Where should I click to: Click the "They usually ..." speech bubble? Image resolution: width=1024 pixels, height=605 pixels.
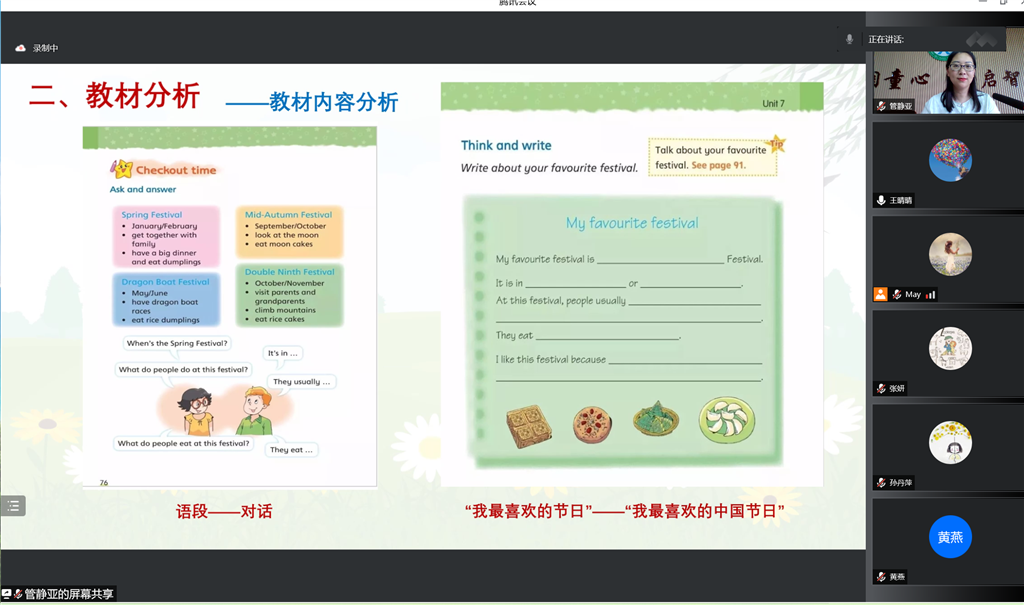[301, 382]
